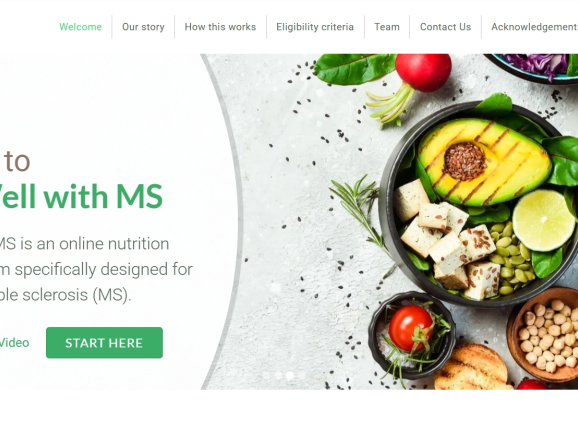Viewport: 578px width, 433px height.
Task: Go to the Our story page
Action: 143,27
